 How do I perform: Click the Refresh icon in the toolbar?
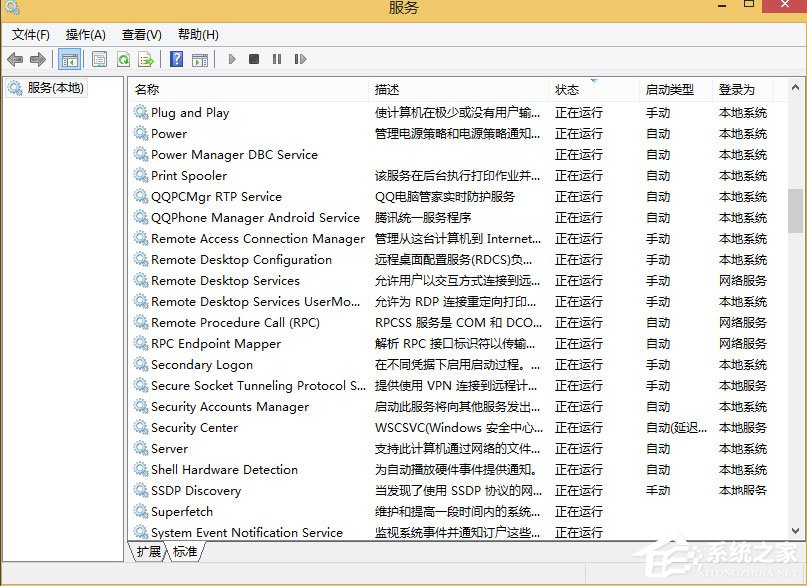(122, 59)
